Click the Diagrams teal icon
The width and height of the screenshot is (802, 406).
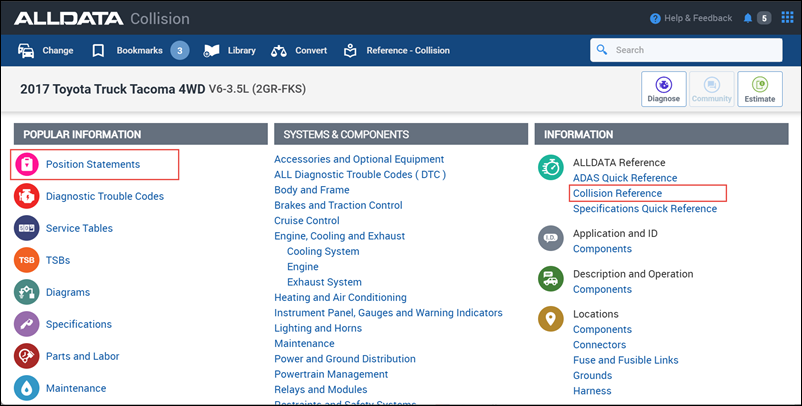click(27, 292)
